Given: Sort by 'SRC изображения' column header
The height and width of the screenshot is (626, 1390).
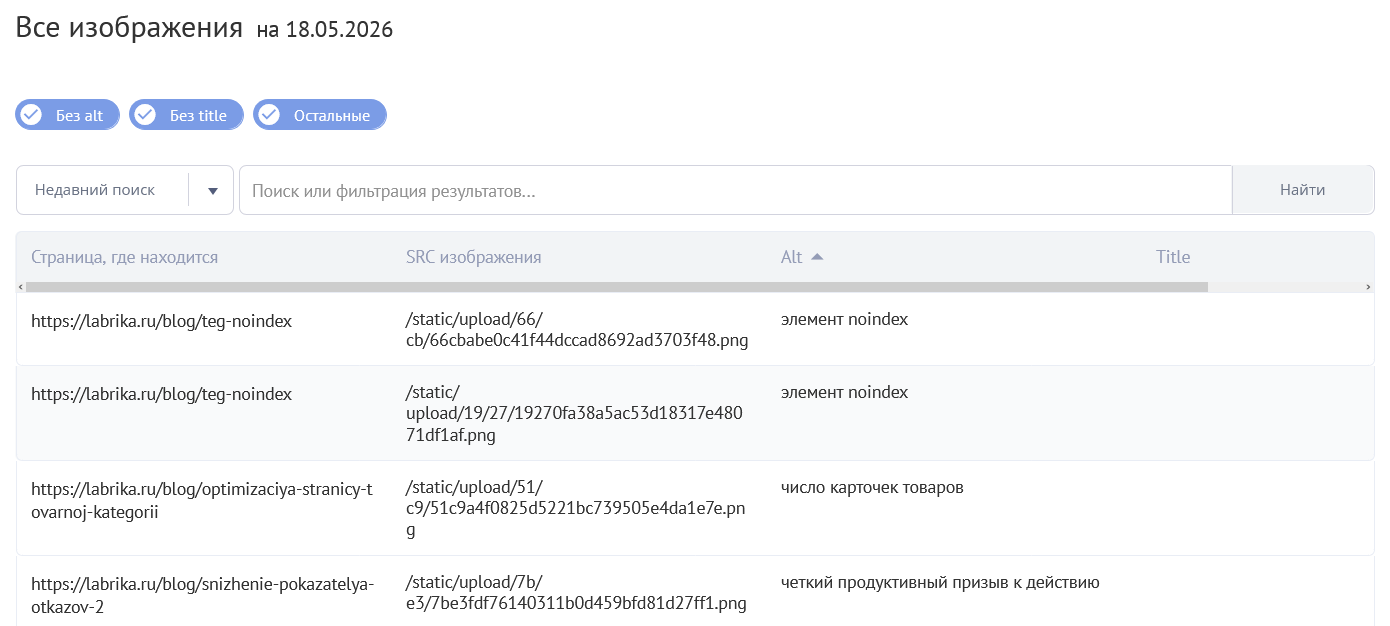Looking at the screenshot, I should pyautogui.click(x=473, y=257).
